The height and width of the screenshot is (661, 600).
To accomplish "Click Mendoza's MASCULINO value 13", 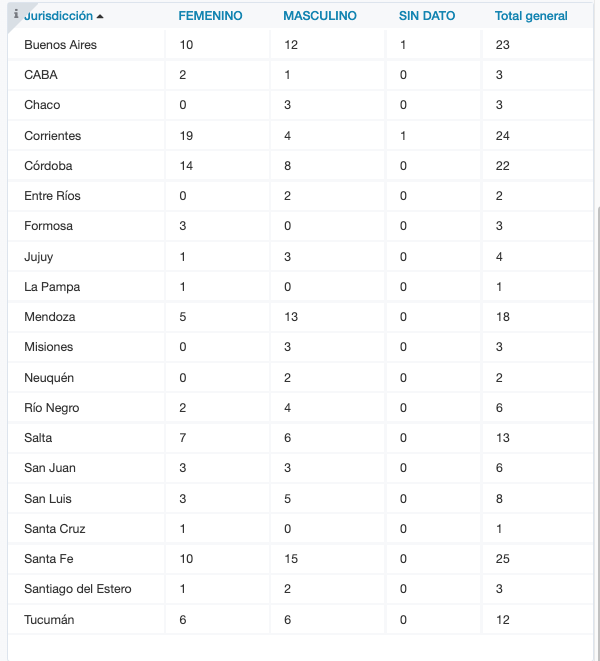I will [x=291, y=317].
